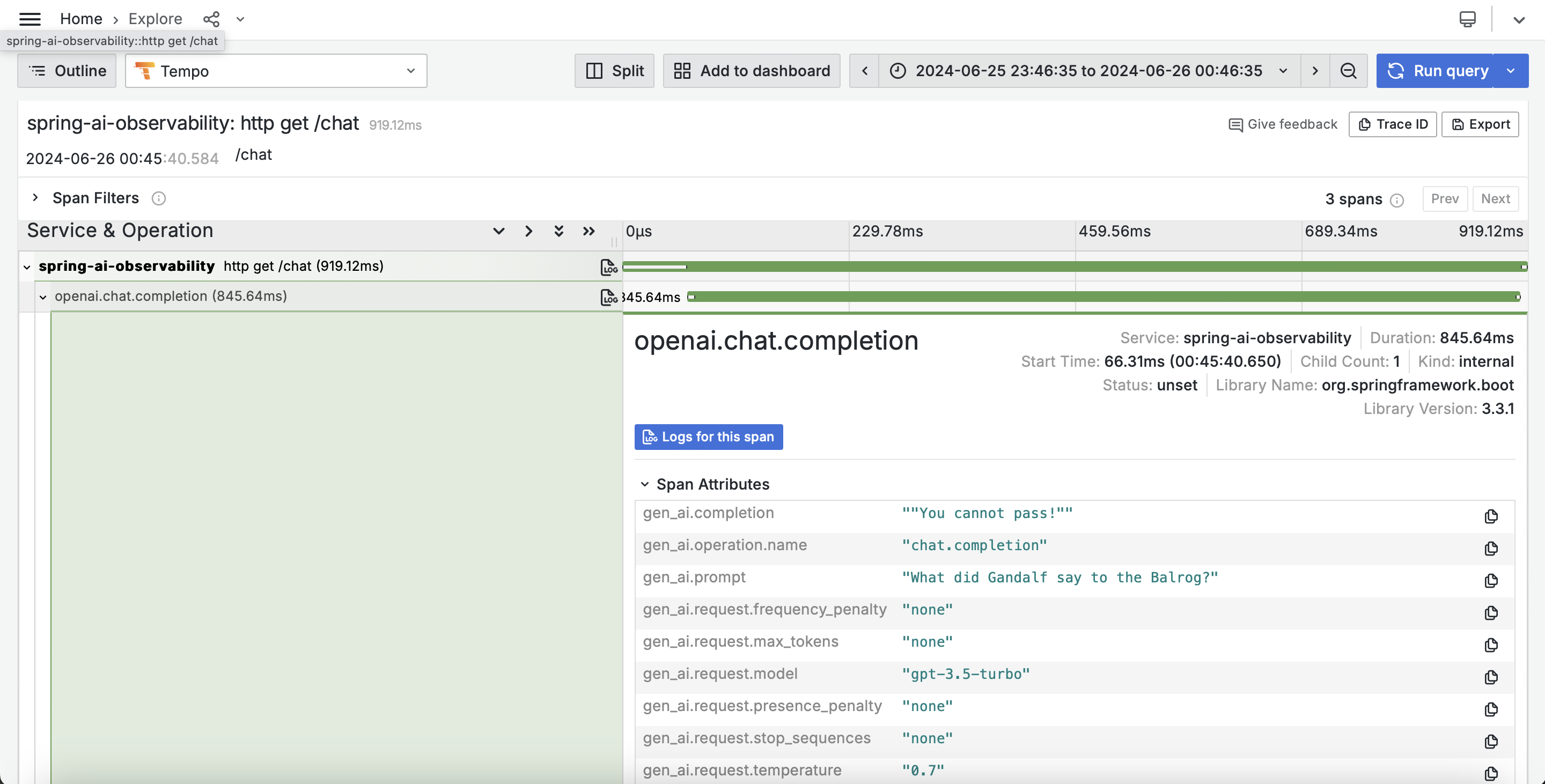Click the trace title spring-ai-observability: http get /chat
This screenshot has height=784, width=1545.
coord(193,123)
